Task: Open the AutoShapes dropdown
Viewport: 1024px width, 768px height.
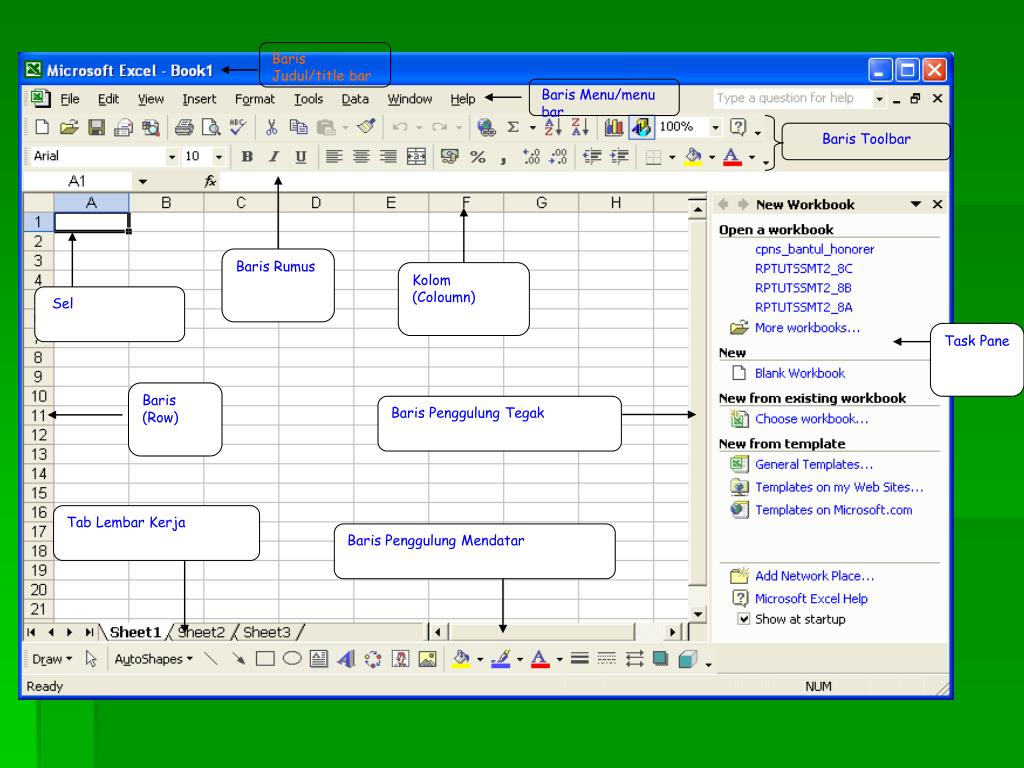Action: [x=153, y=659]
